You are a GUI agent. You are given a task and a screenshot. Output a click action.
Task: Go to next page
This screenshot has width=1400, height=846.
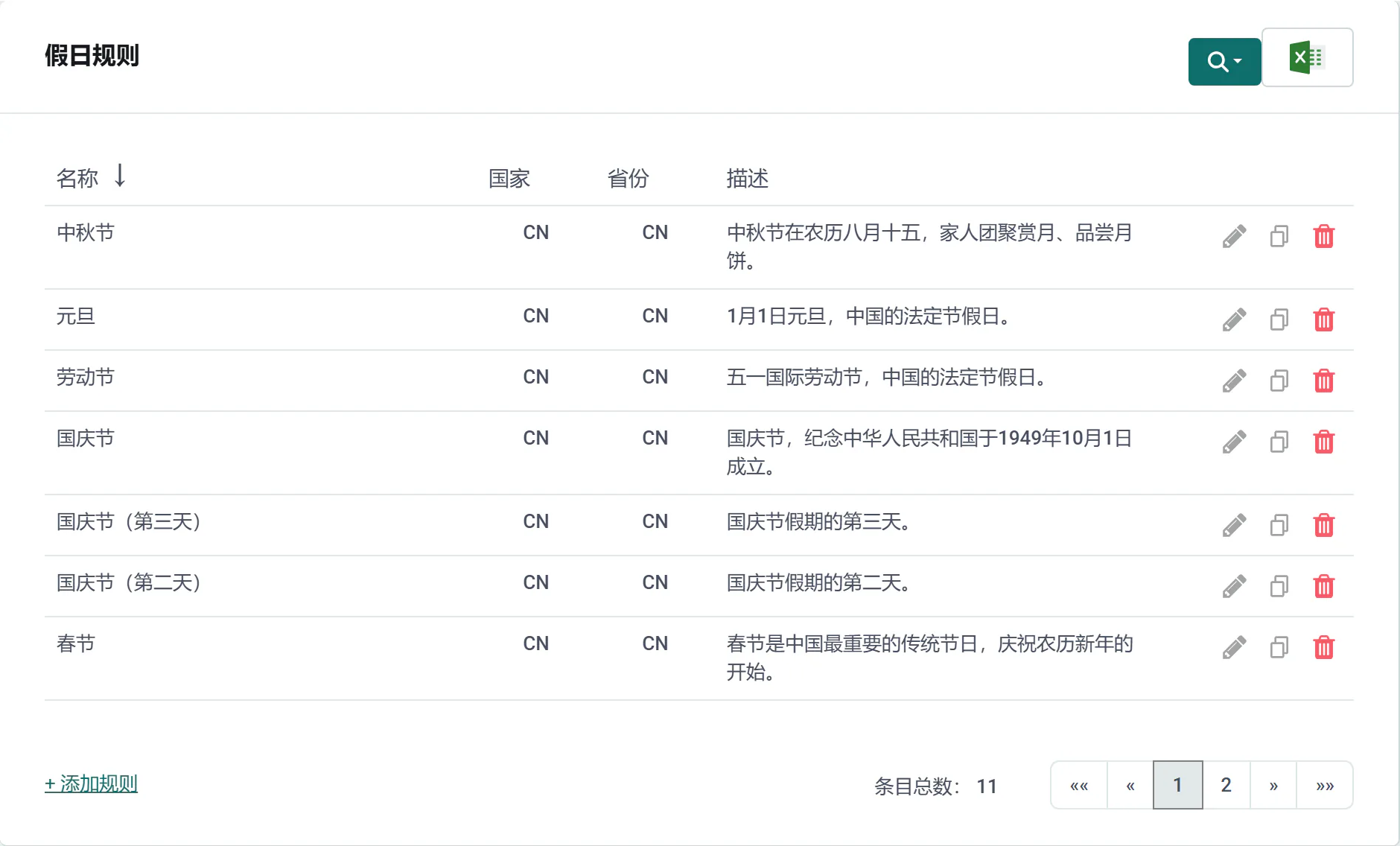[1273, 785]
